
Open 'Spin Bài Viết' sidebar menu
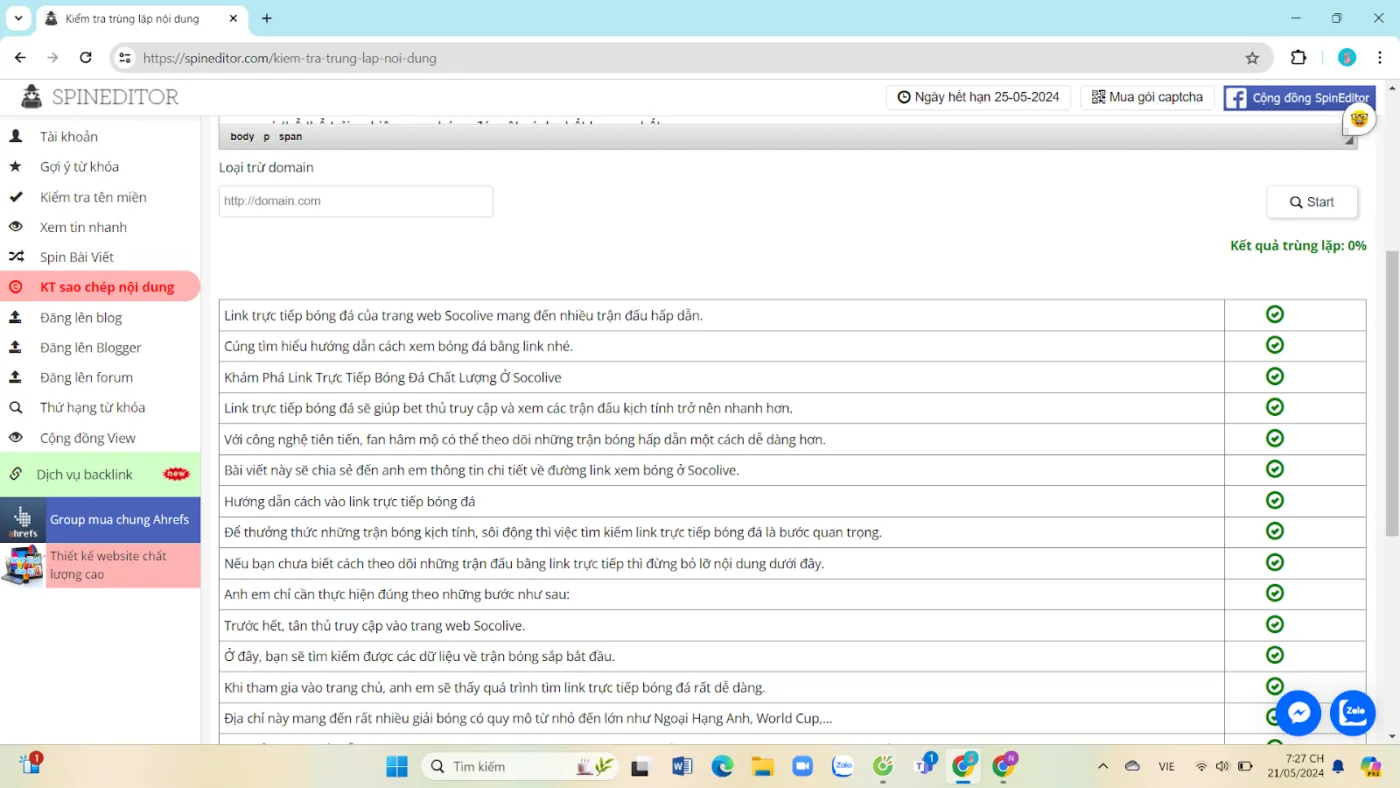click(x=77, y=257)
